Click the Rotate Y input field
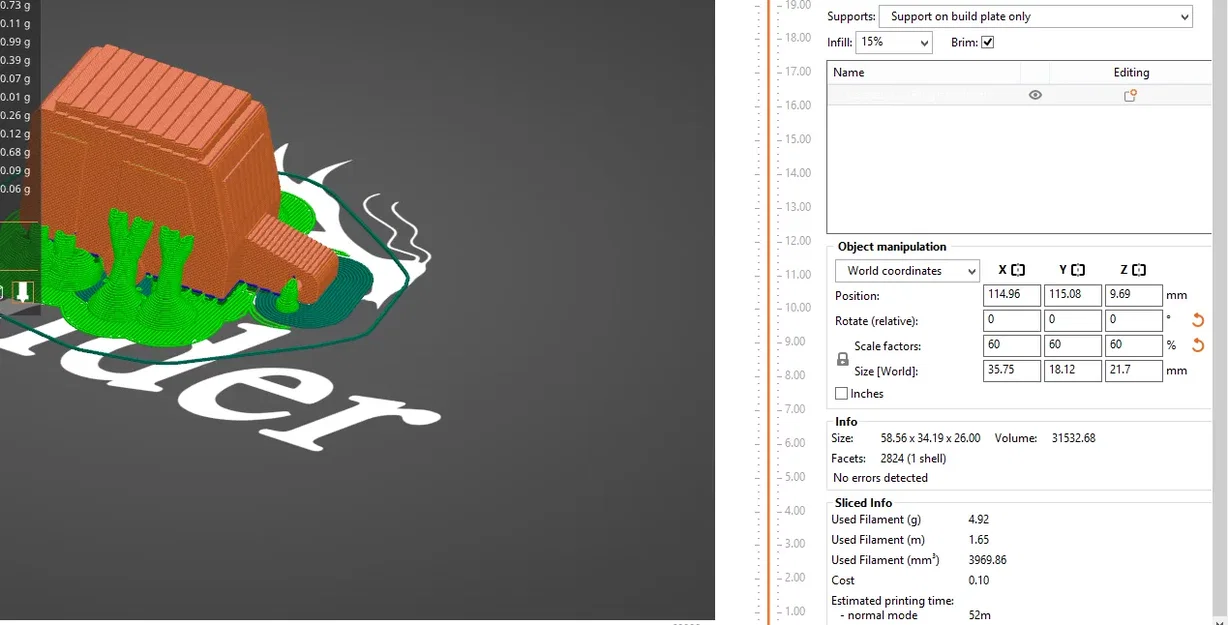 coord(1073,321)
